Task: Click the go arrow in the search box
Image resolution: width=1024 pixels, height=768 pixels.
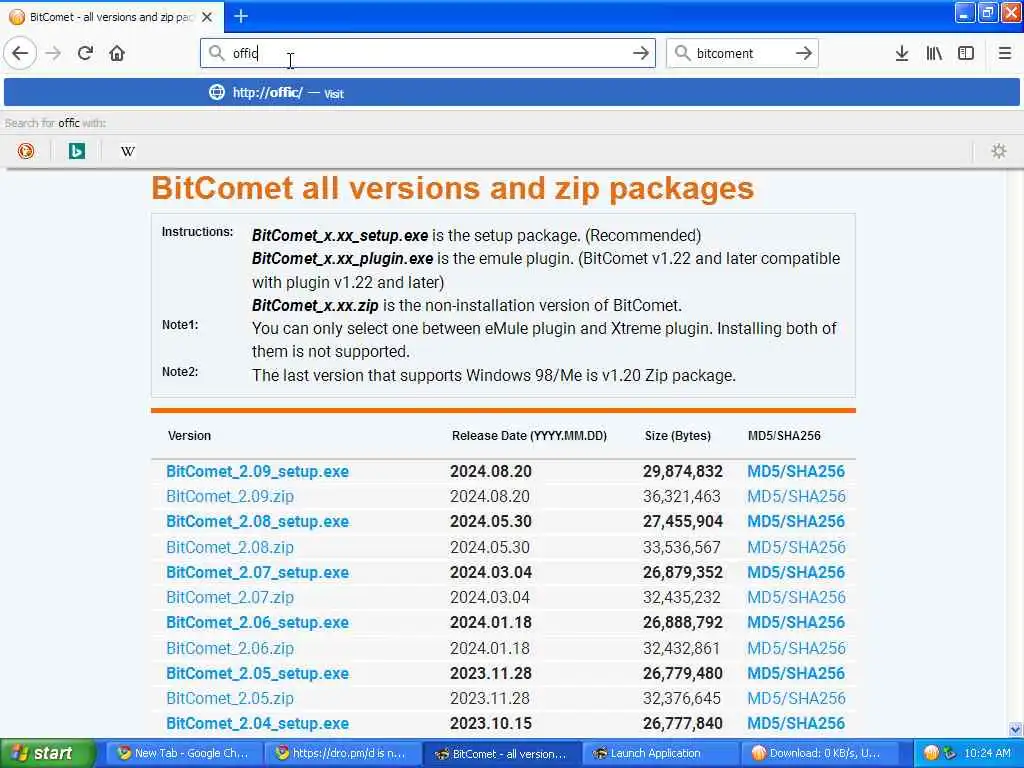Action: pyautogui.click(x=803, y=53)
